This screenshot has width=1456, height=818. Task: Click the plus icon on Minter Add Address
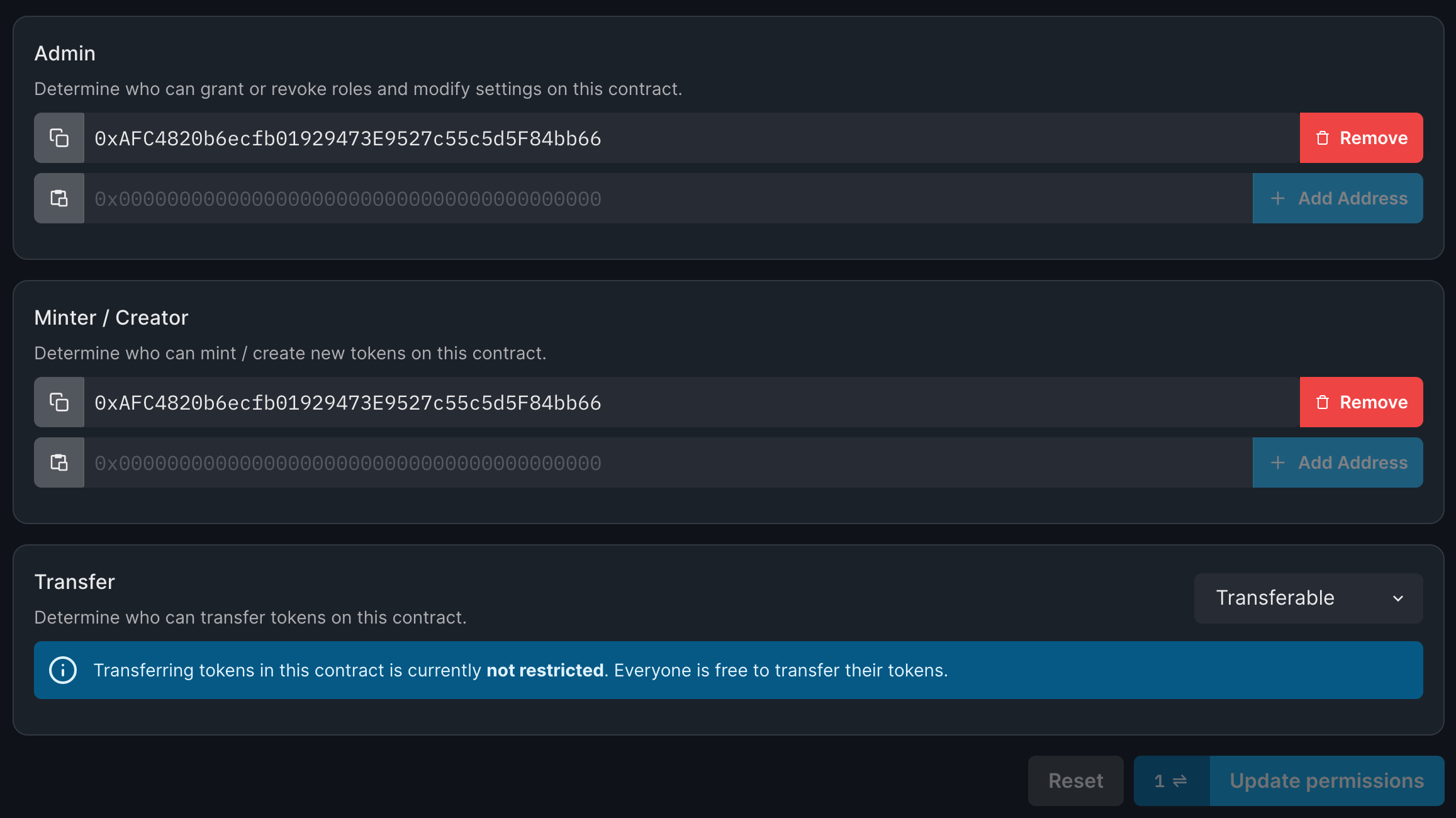pos(1278,462)
